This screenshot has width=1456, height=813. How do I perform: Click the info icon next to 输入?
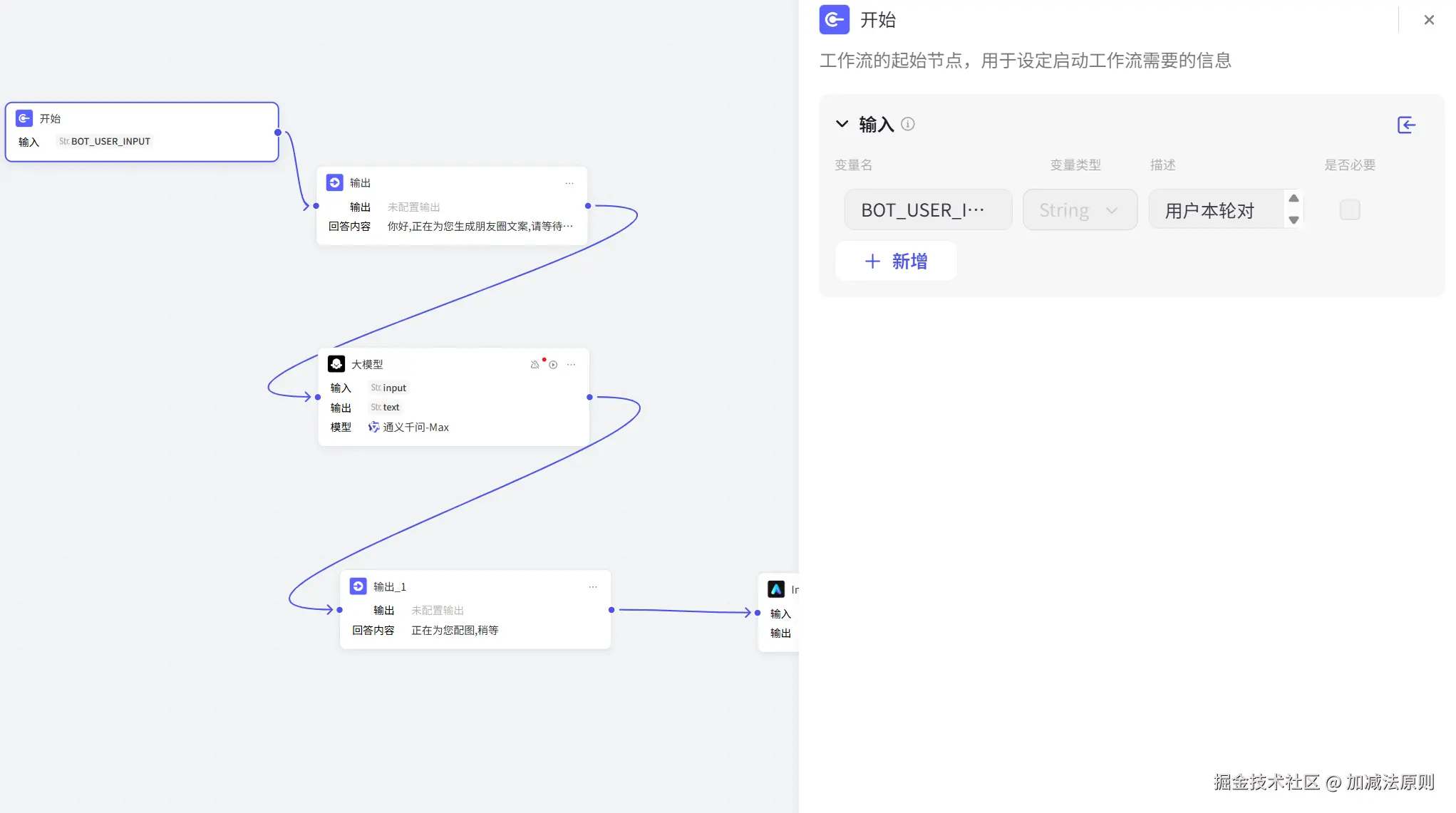click(x=907, y=124)
